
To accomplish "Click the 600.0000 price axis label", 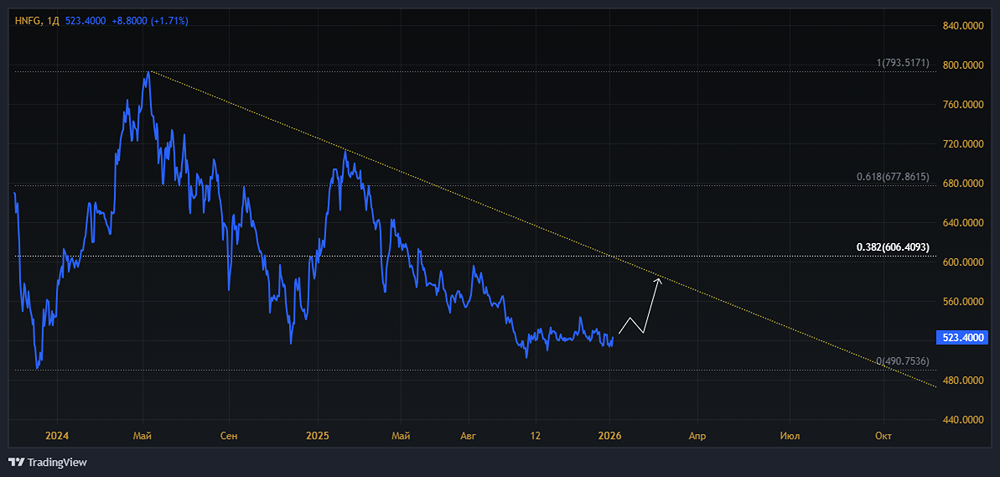I will 963,262.
